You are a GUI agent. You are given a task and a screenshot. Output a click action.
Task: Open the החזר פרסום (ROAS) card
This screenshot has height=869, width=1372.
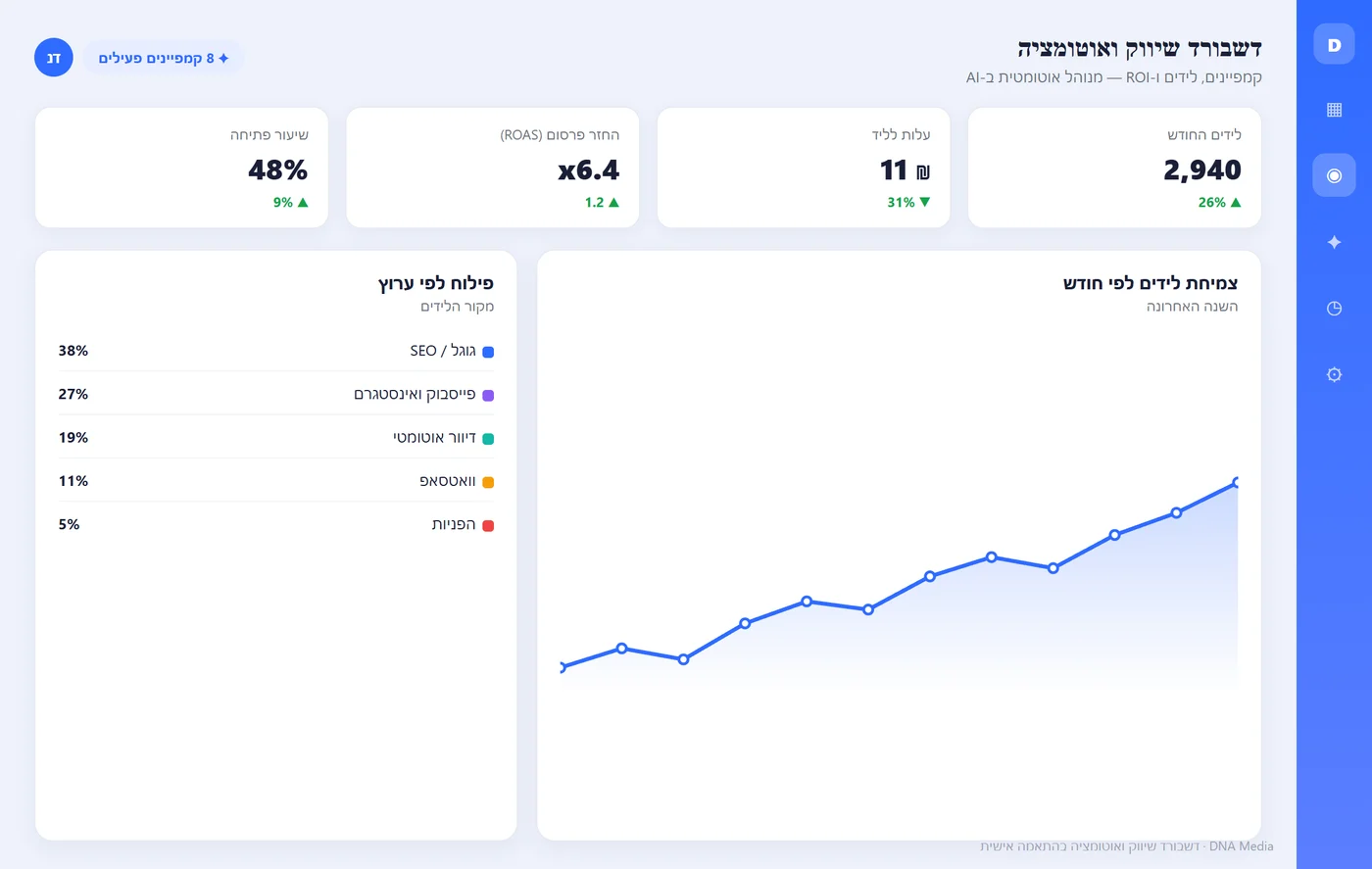coord(493,168)
